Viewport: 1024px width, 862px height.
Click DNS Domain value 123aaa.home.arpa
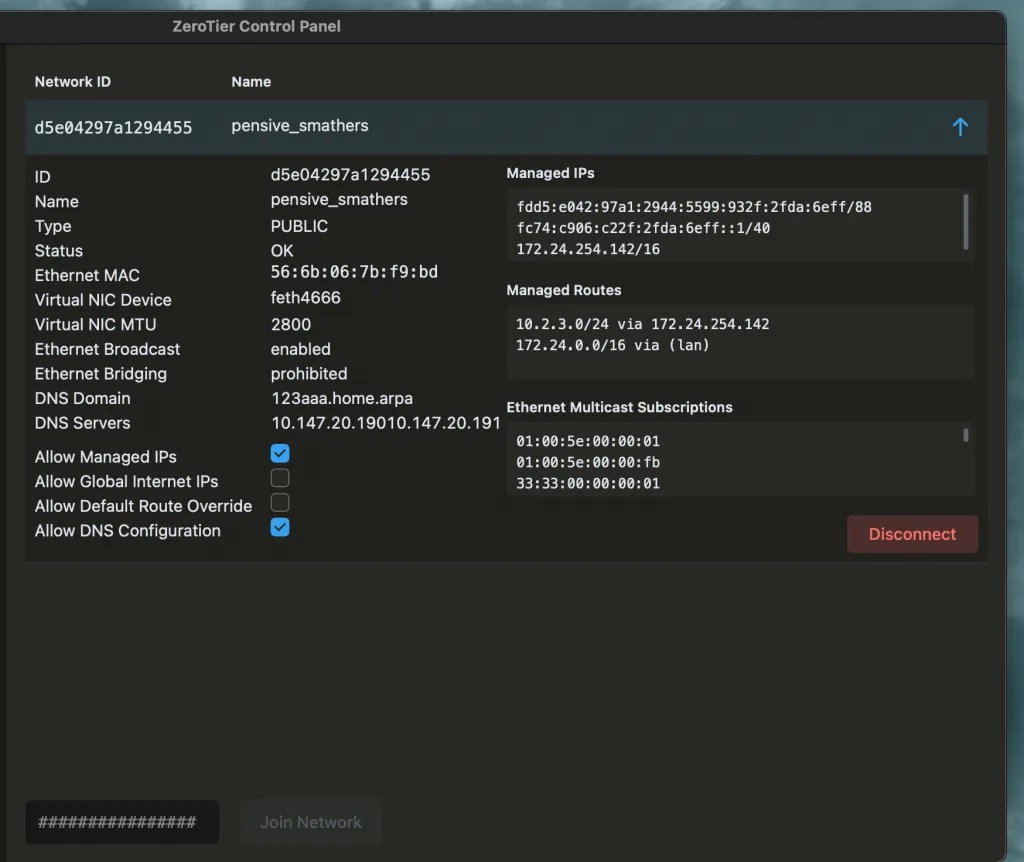tap(342, 398)
